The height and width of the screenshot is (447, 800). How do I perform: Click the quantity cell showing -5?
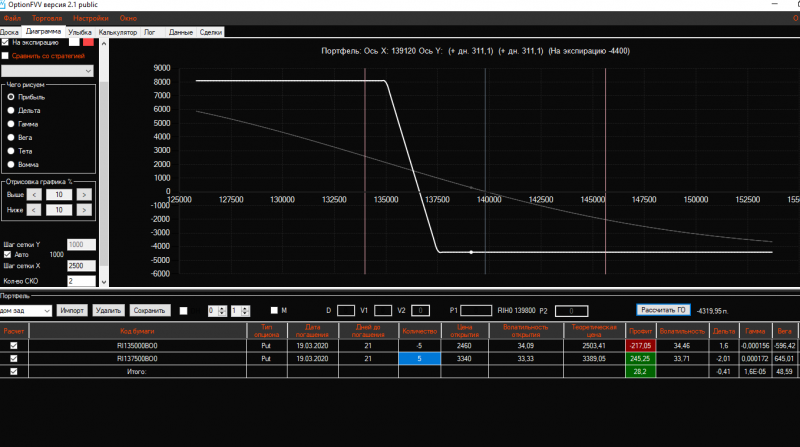coord(419,345)
